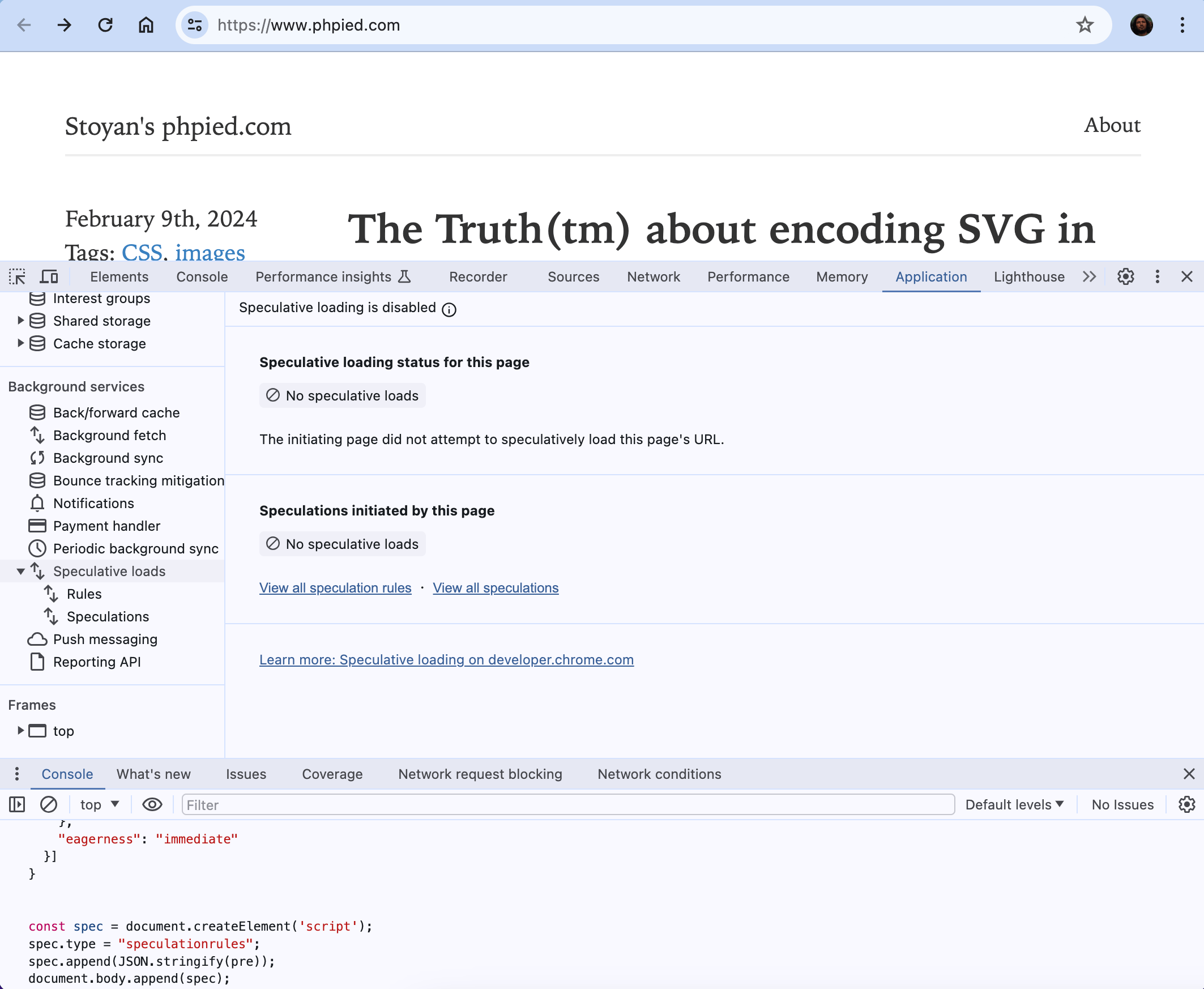Select Rules under Speculative loads

coord(84,594)
